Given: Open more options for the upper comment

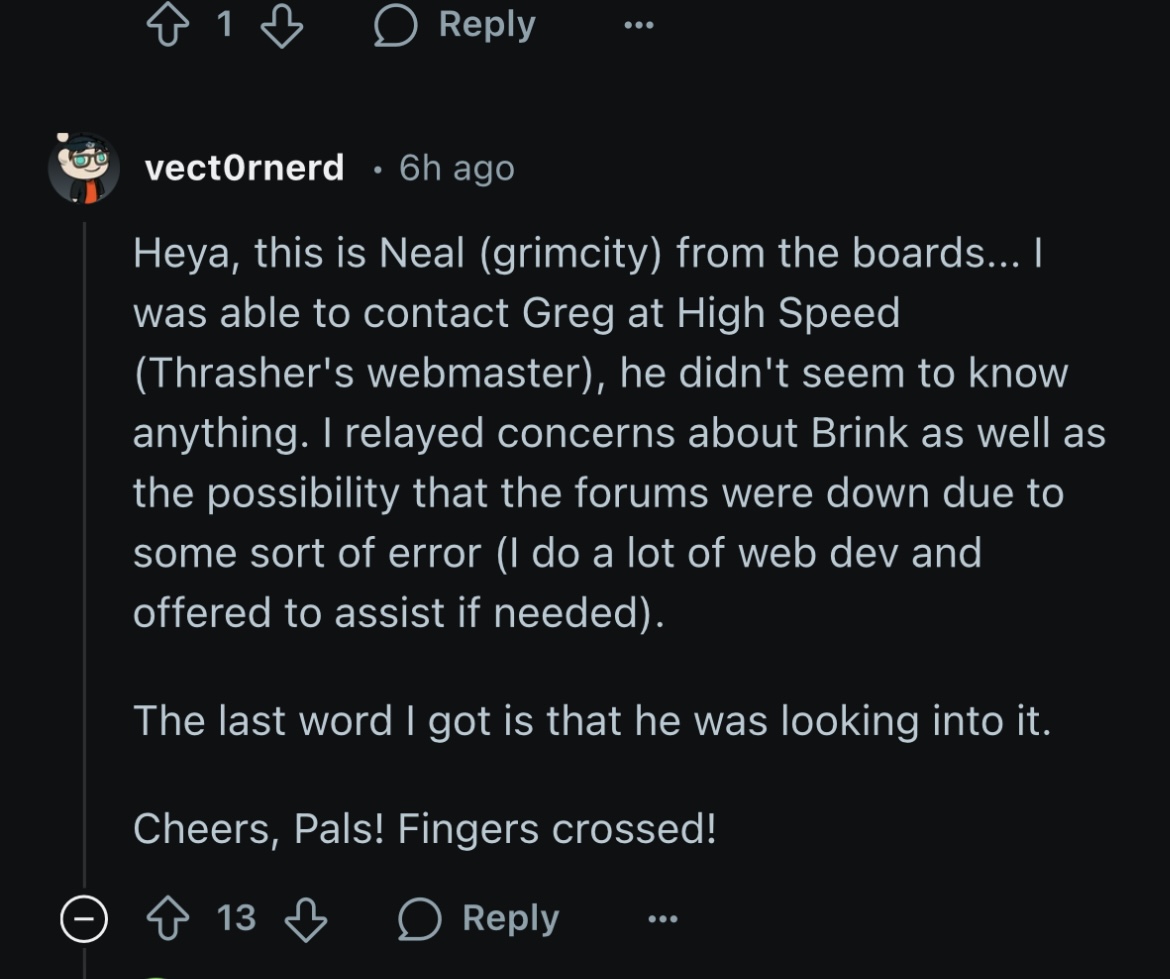Looking at the screenshot, I should click(x=639, y=25).
